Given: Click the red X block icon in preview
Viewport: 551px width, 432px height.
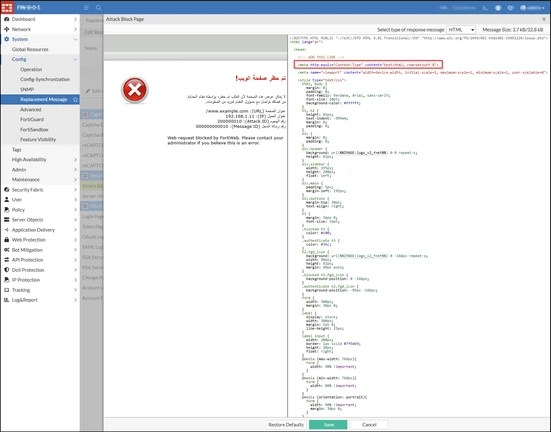Looking at the screenshot, I should (x=135, y=90).
